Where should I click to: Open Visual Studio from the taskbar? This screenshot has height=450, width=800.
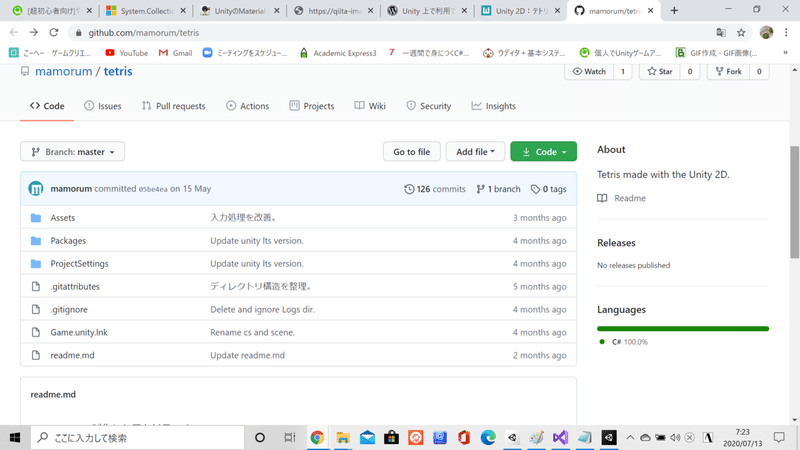561,438
